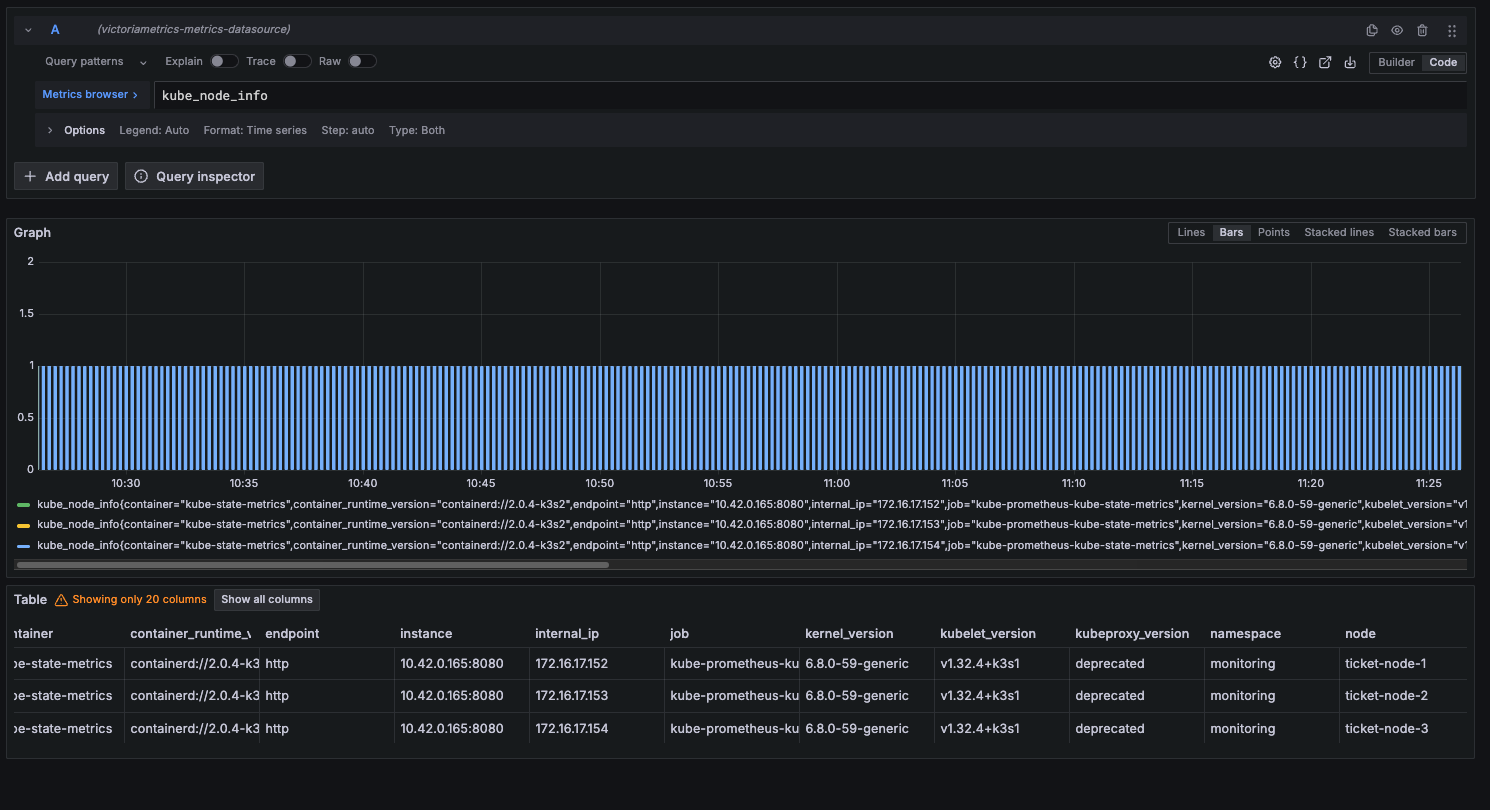Click the kubelet_version column header
This screenshot has height=810, width=1490.
(988, 633)
